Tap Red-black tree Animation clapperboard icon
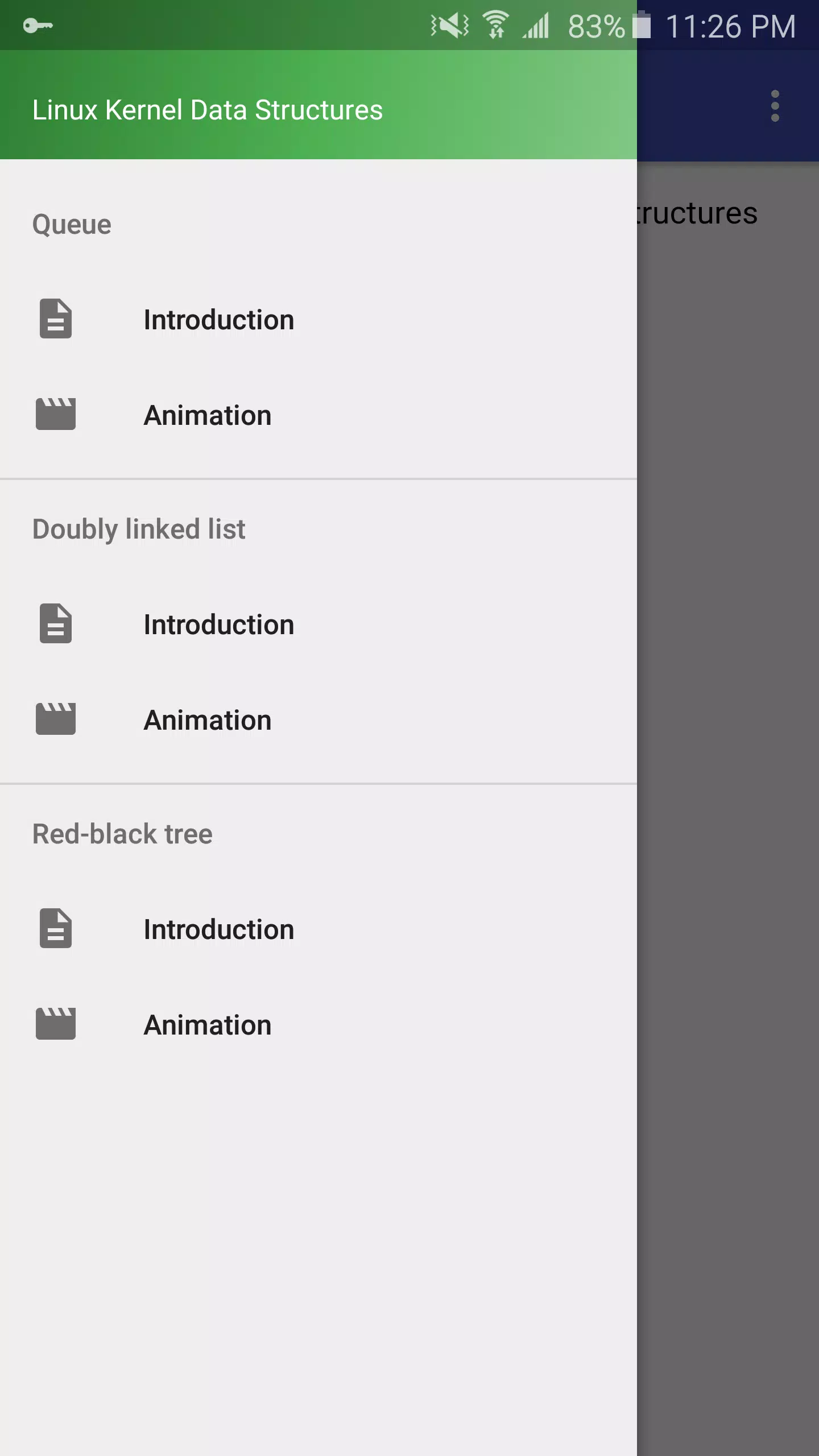 tap(56, 1024)
